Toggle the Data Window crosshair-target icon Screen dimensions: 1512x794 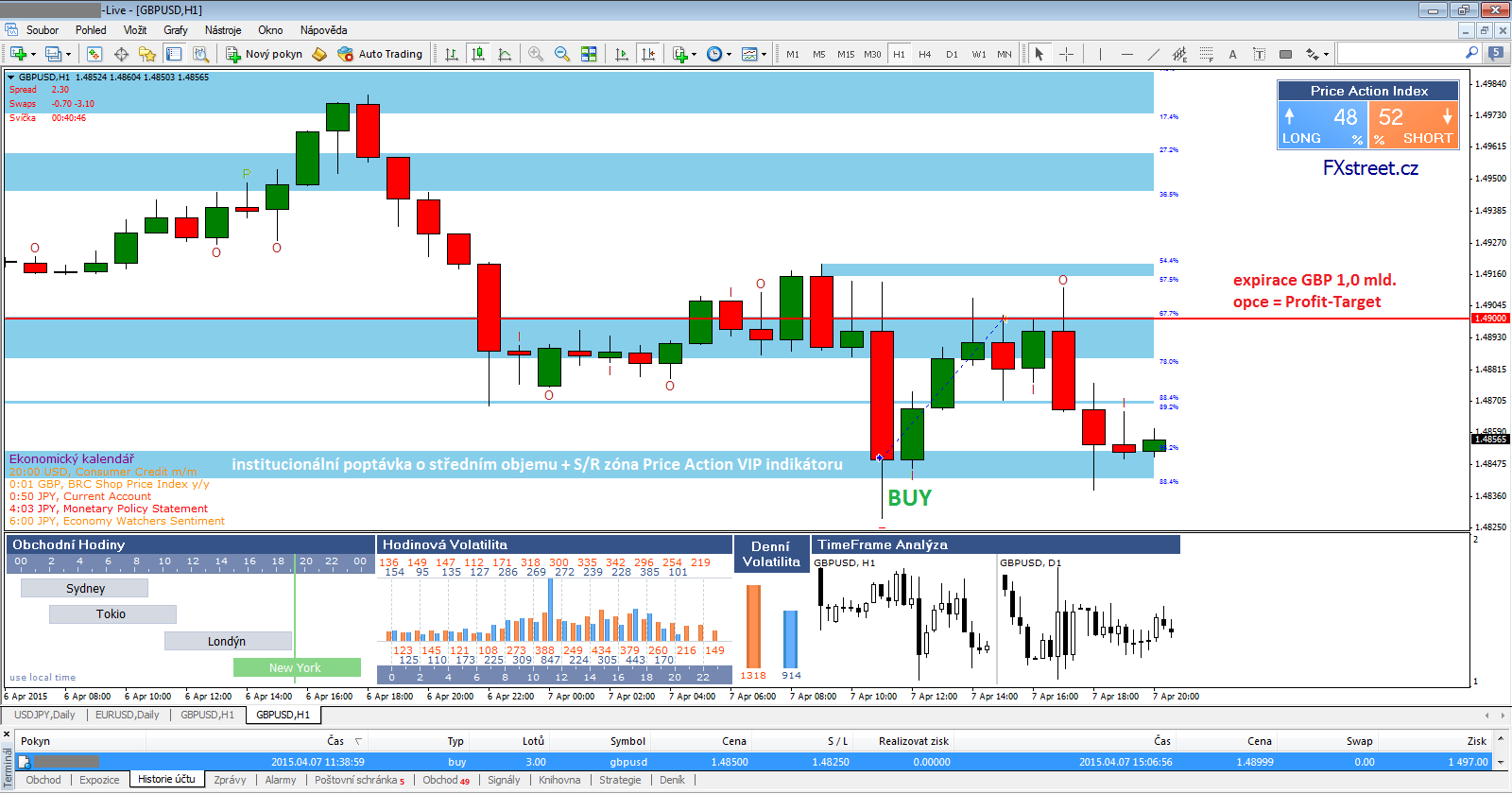click(x=121, y=54)
